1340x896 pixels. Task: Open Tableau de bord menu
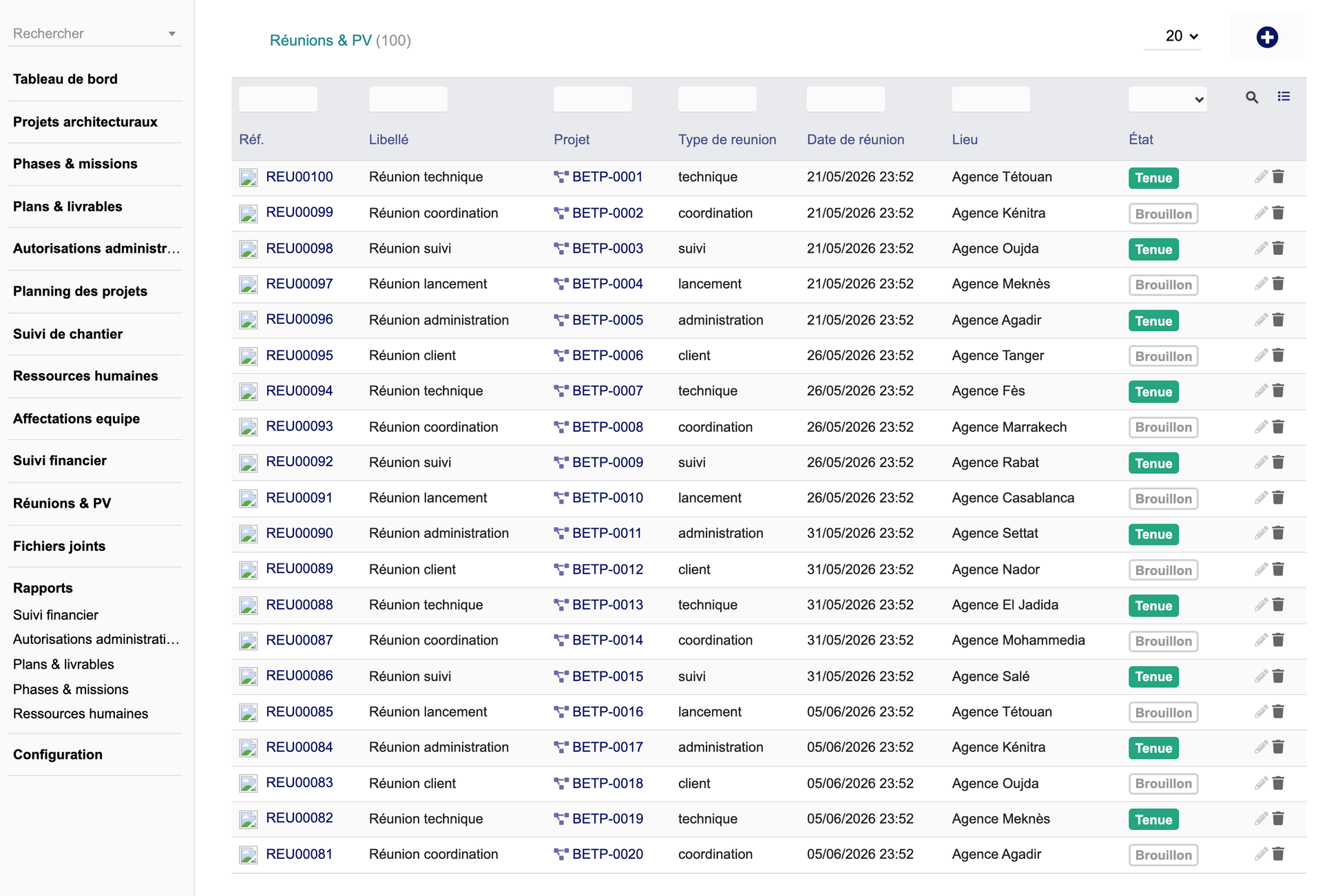pyautogui.click(x=65, y=79)
